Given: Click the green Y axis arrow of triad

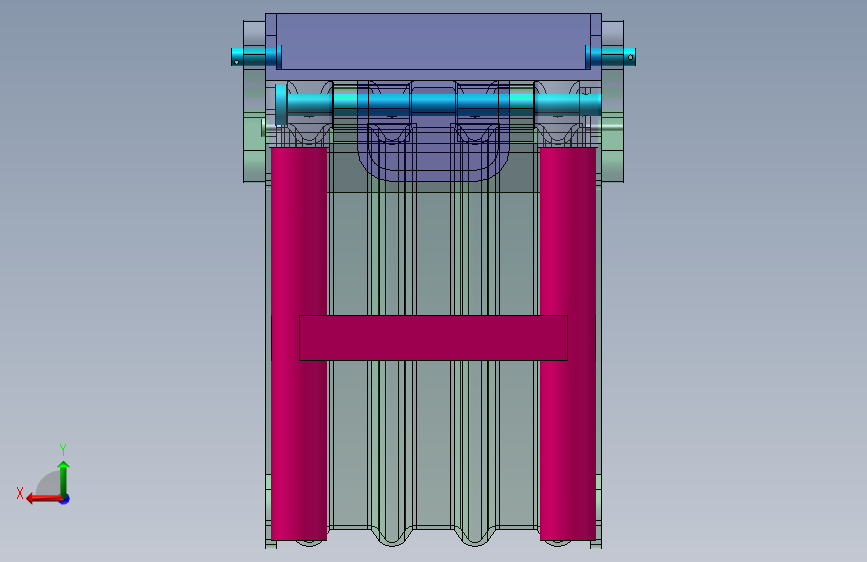Looking at the screenshot, I should point(64,478).
